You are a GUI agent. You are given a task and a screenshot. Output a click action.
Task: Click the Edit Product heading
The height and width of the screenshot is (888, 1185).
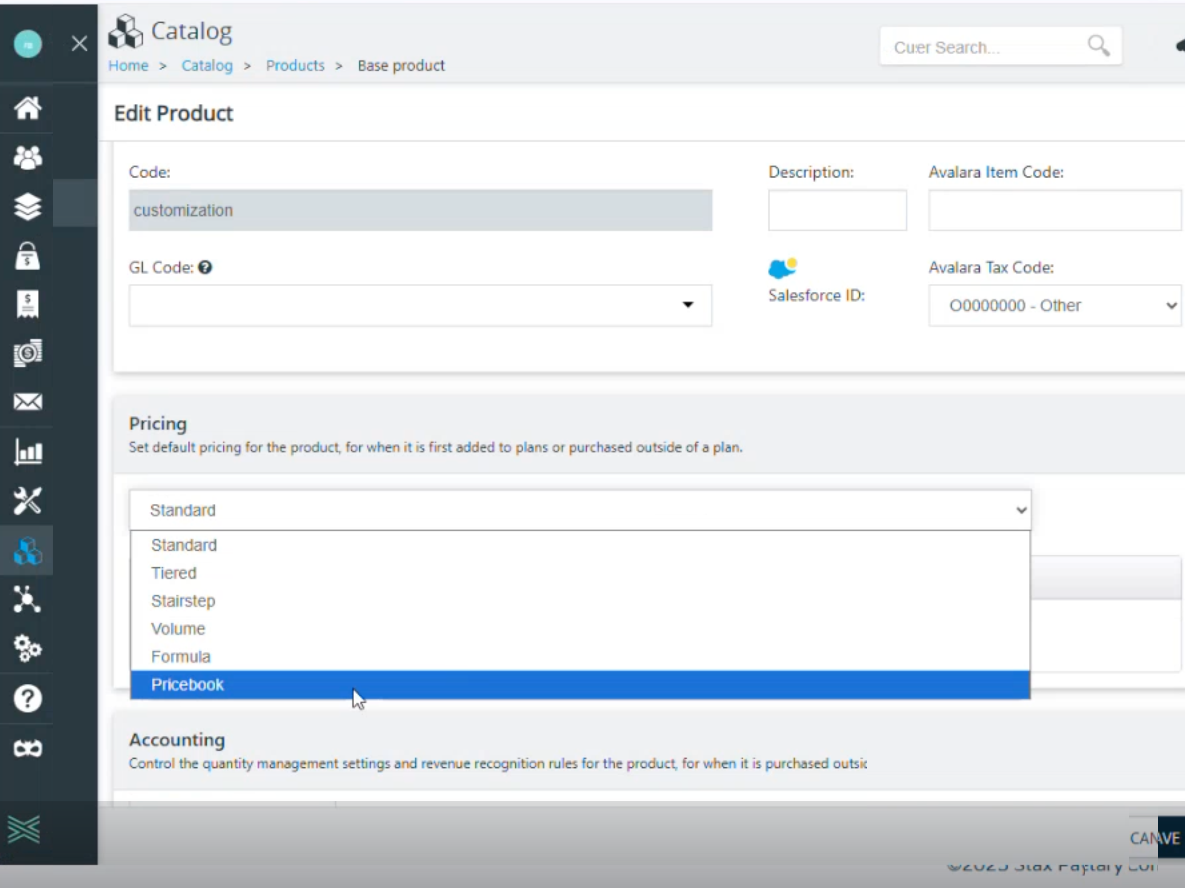[x=174, y=113]
